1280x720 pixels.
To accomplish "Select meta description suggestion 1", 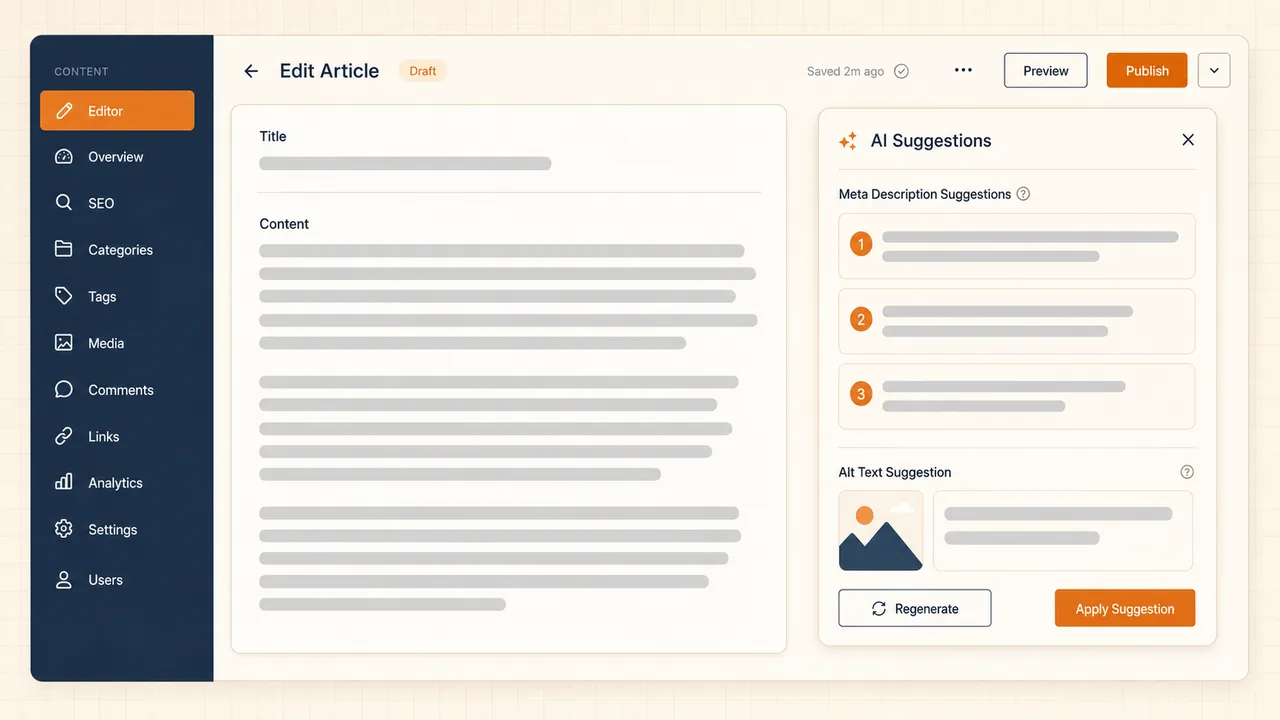I will pyautogui.click(x=1017, y=246).
